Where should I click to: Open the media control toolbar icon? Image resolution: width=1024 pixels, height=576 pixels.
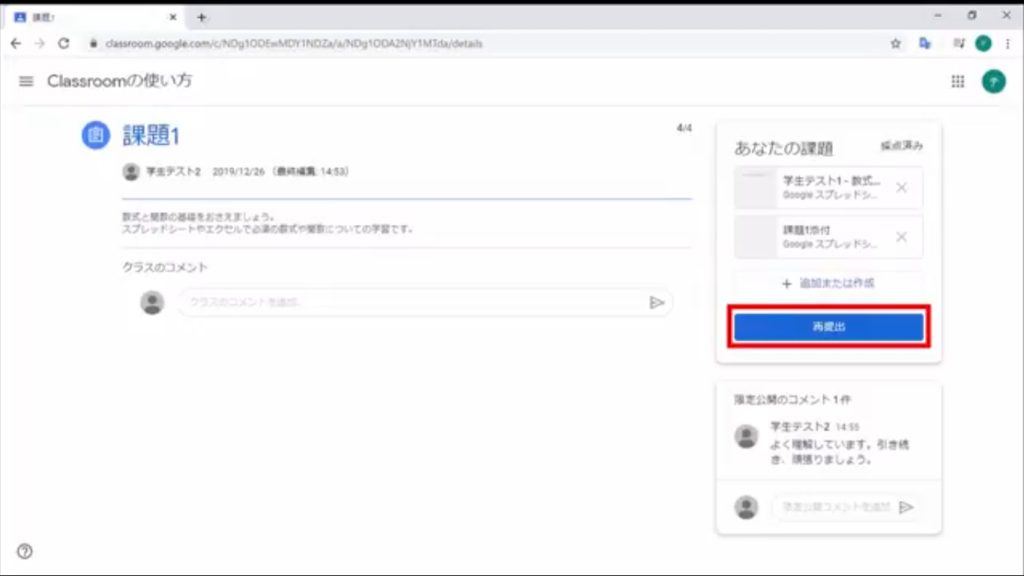point(958,43)
